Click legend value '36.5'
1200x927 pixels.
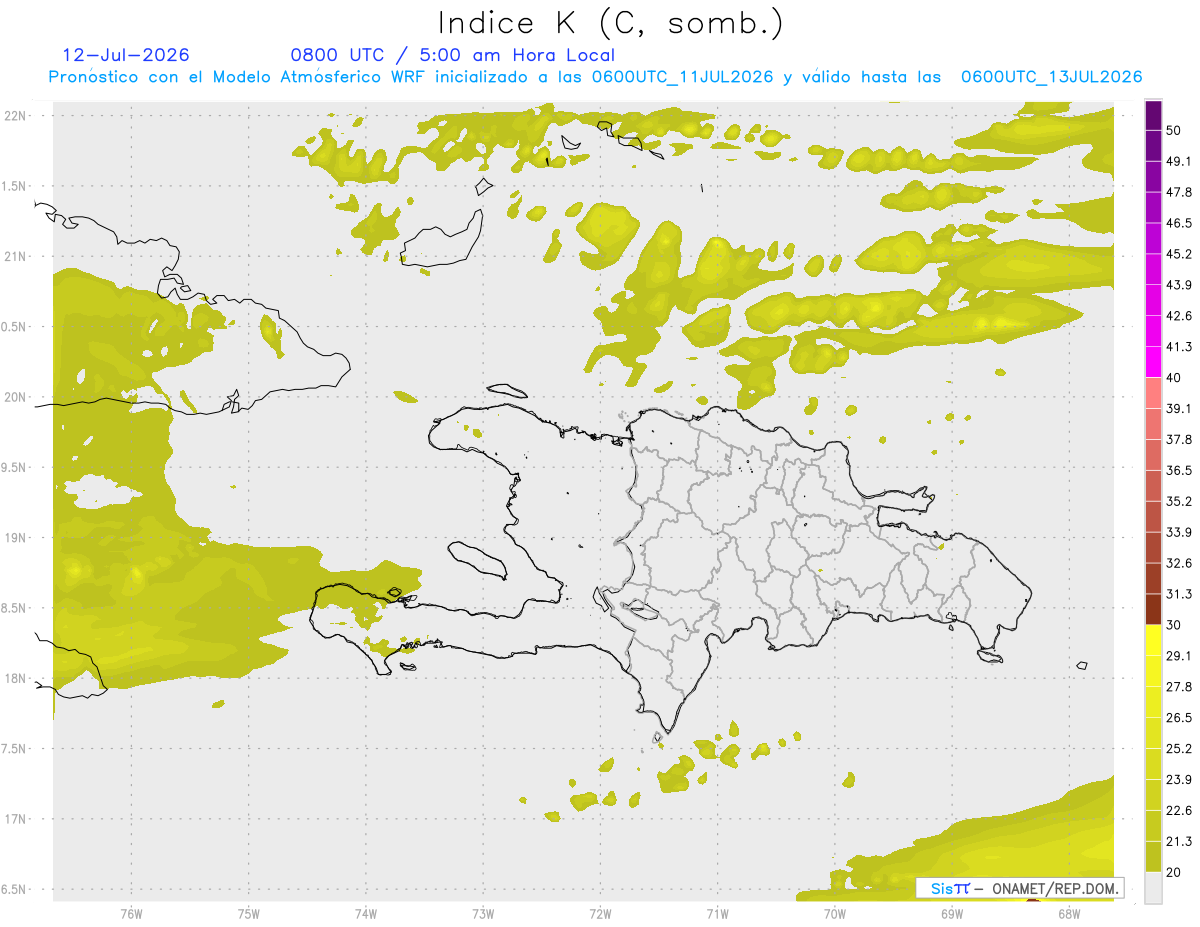tap(1179, 470)
